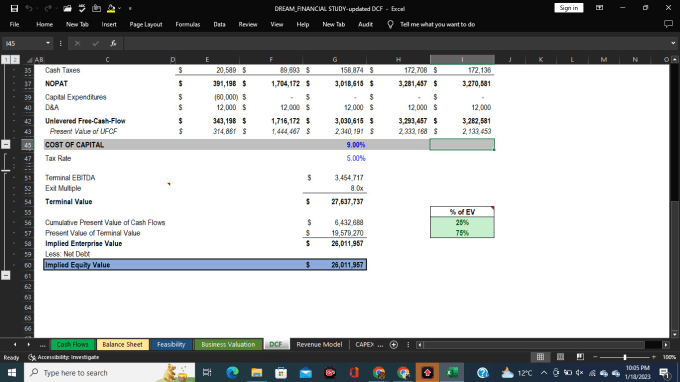Click the Save icon in quick access toolbar

(14, 8)
